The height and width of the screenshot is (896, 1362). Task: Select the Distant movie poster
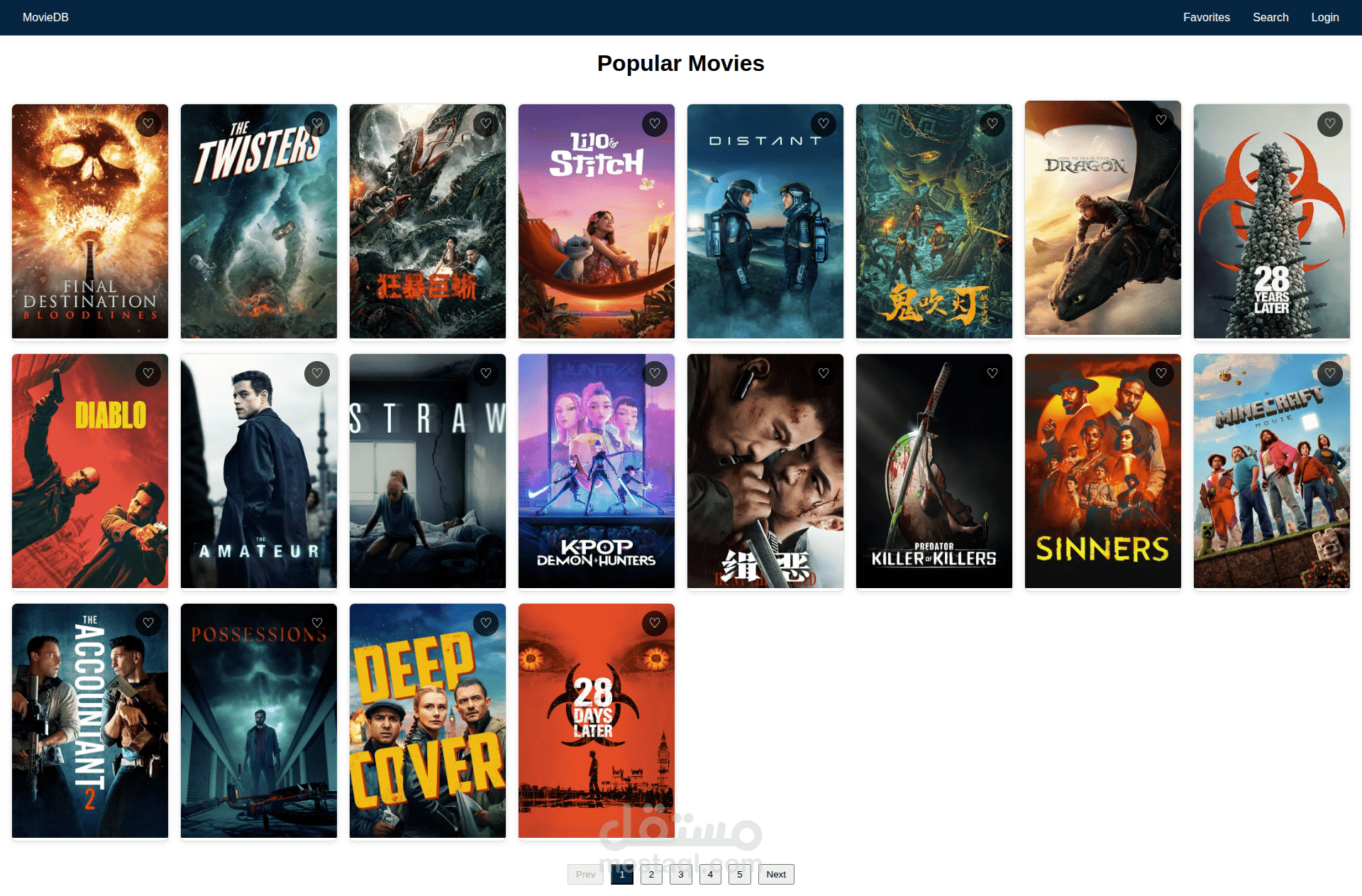coord(765,221)
